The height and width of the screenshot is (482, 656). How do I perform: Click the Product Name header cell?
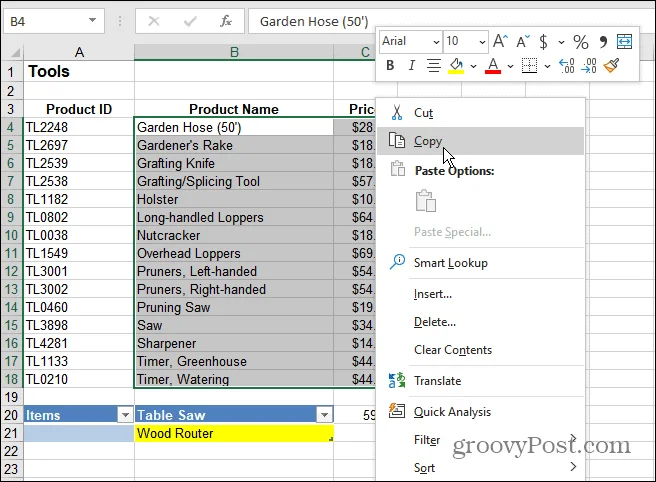[x=234, y=109]
